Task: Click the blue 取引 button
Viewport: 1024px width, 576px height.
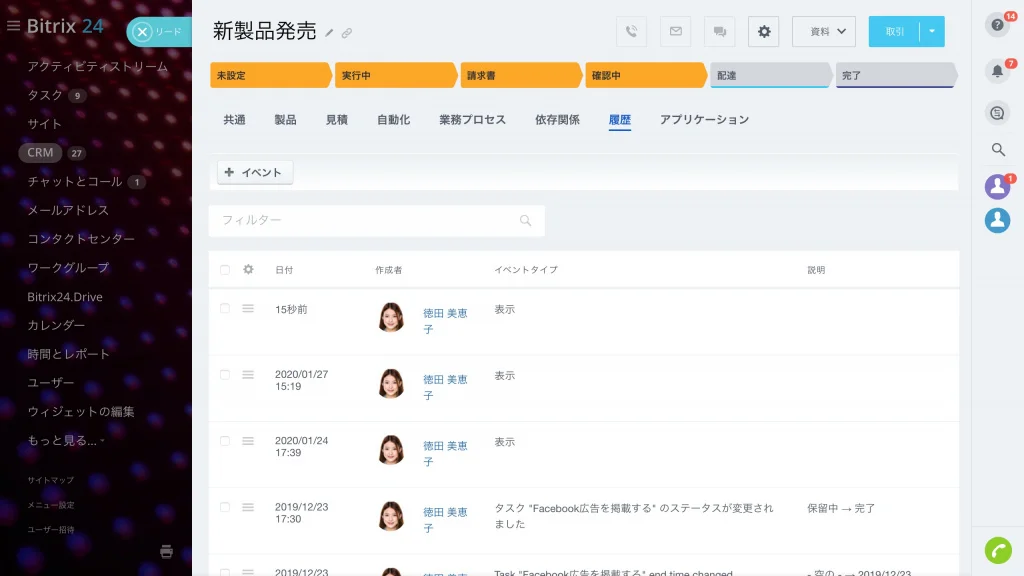Action: click(894, 31)
